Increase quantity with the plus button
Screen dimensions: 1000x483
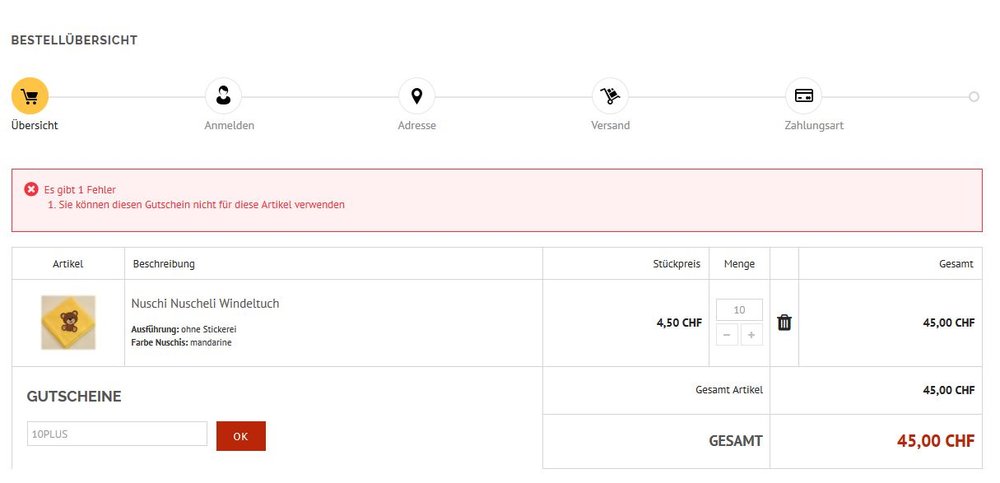[x=751, y=335]
